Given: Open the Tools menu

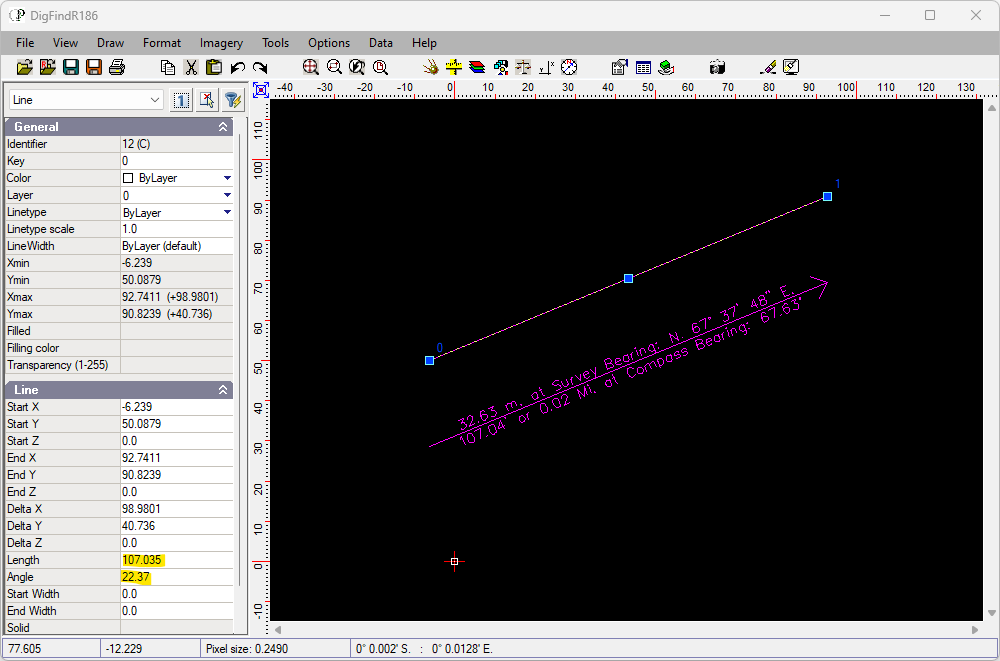Looking at the screenshot, I should (x=276, y=43).
